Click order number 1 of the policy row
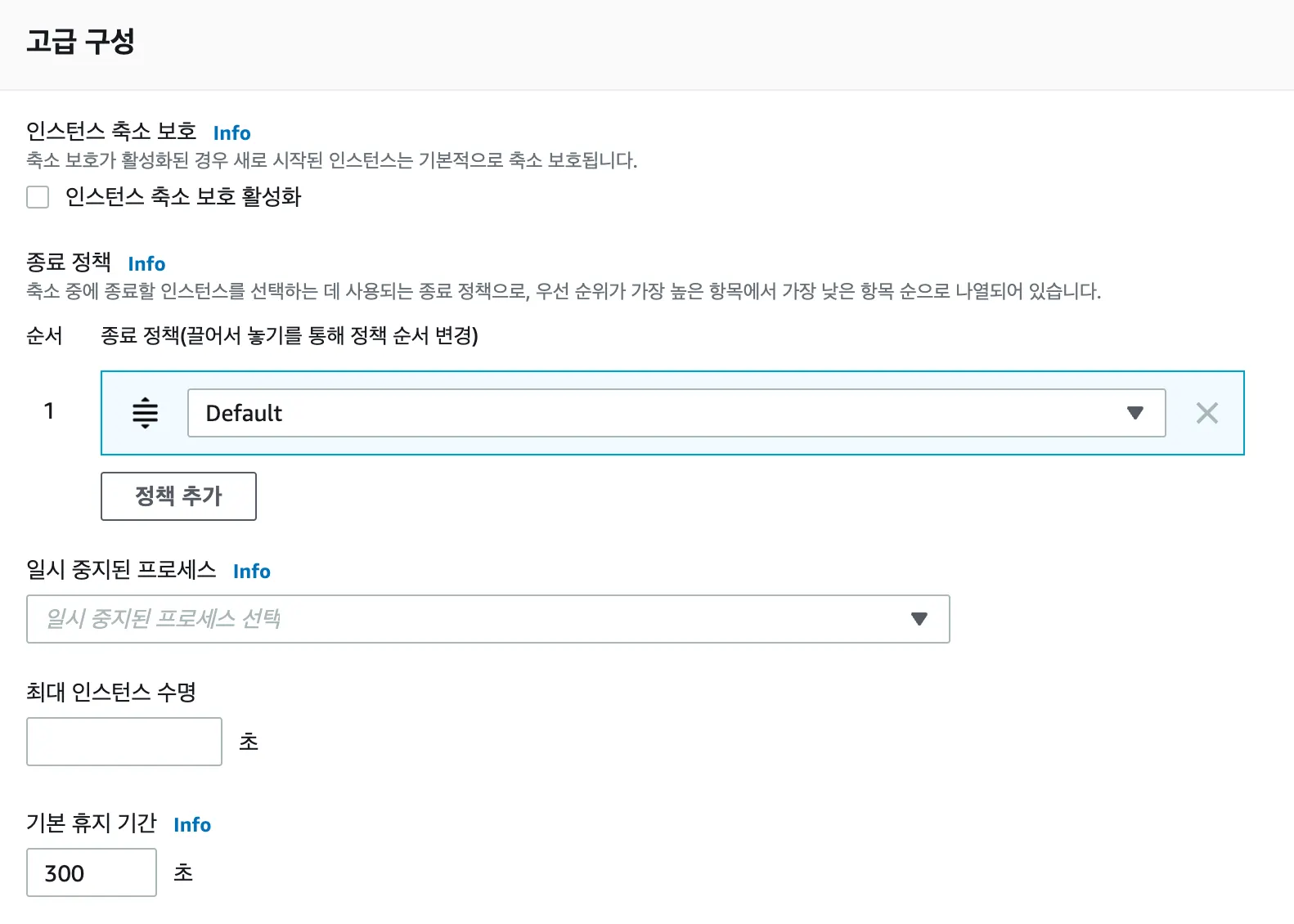The width and height of the screenshot is (1294, 924). (49, 411)
